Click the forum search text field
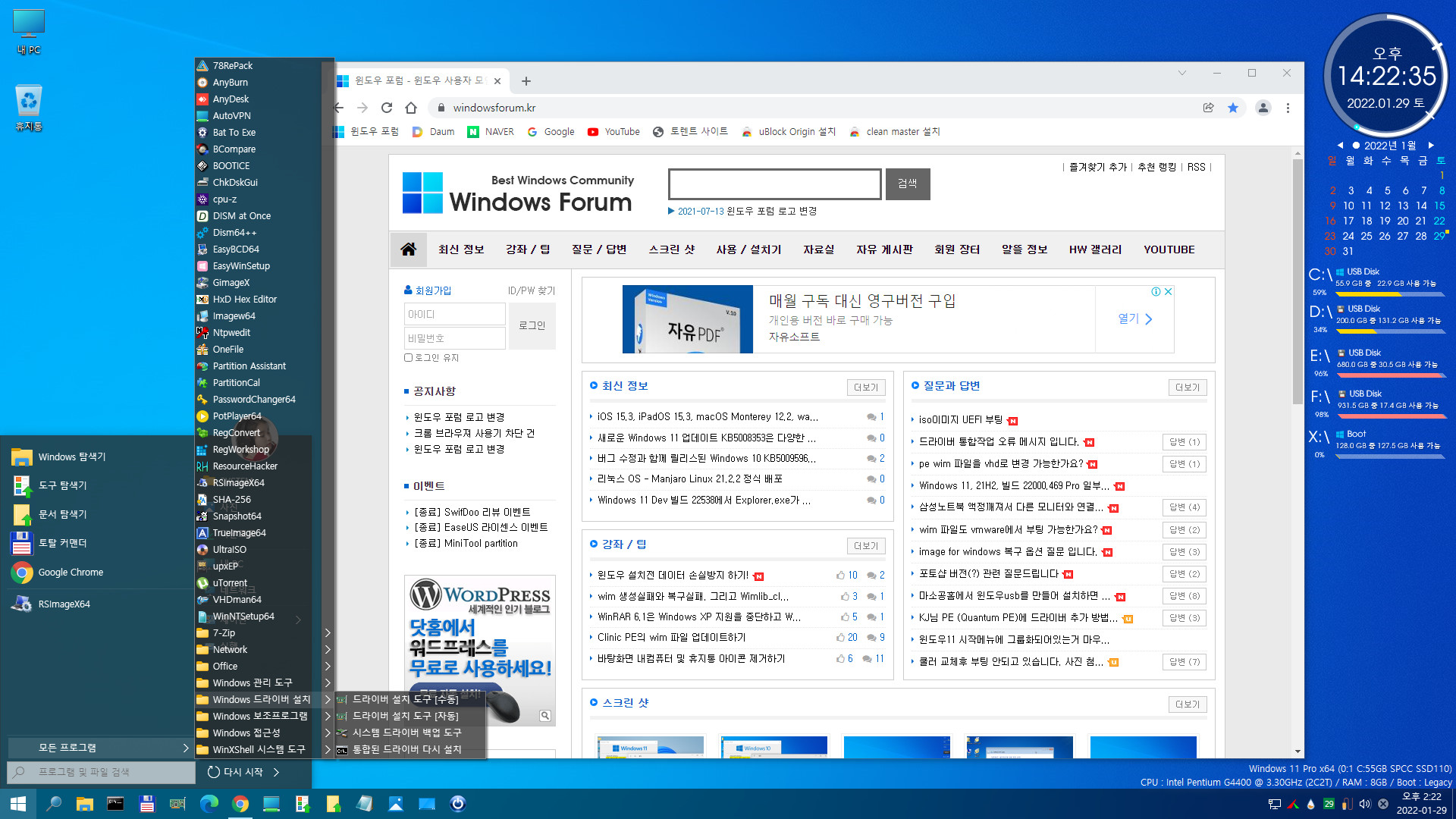 tap(774, 184)
